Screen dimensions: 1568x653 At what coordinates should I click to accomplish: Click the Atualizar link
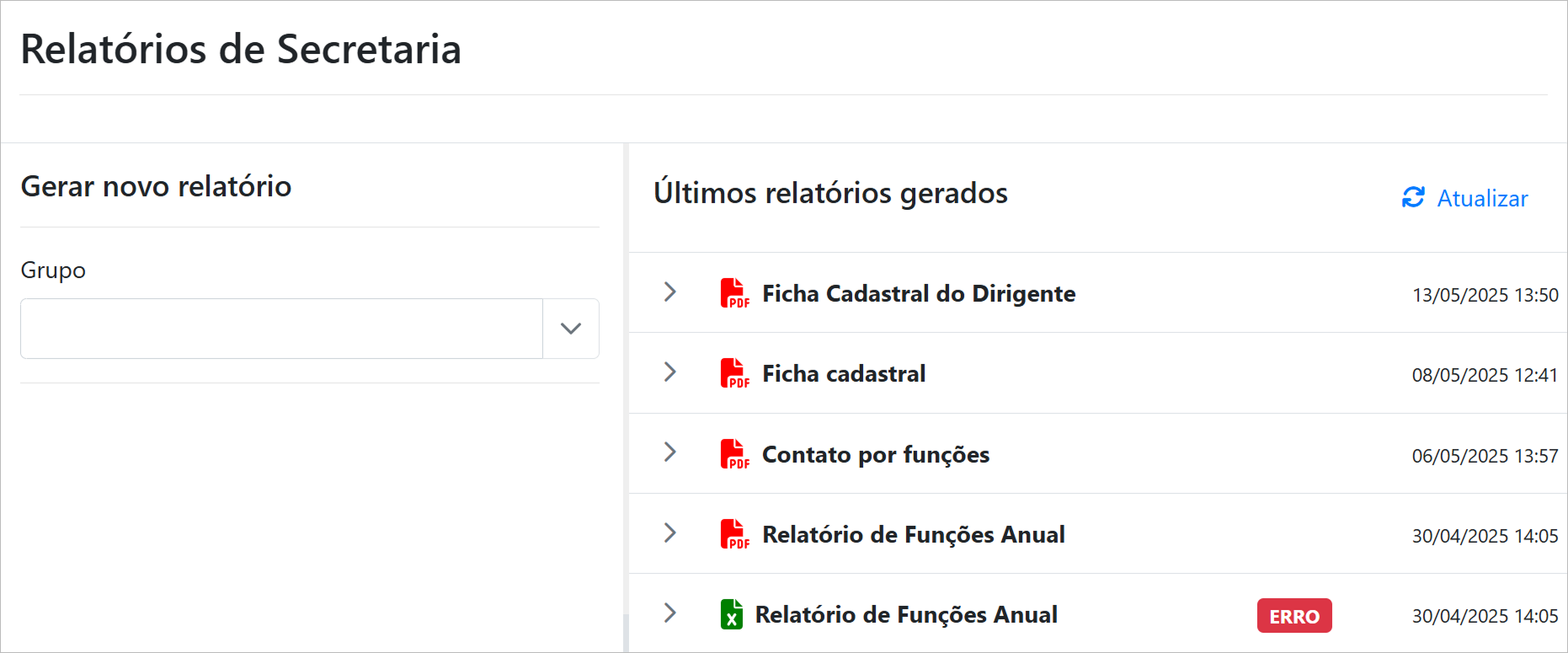click(x=1481, y=199)
